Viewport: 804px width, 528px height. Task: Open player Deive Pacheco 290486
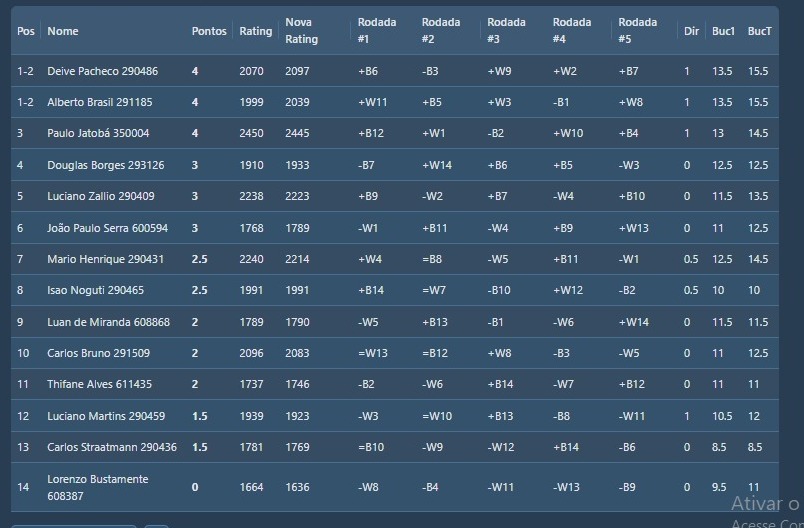(x=102, y=71)
